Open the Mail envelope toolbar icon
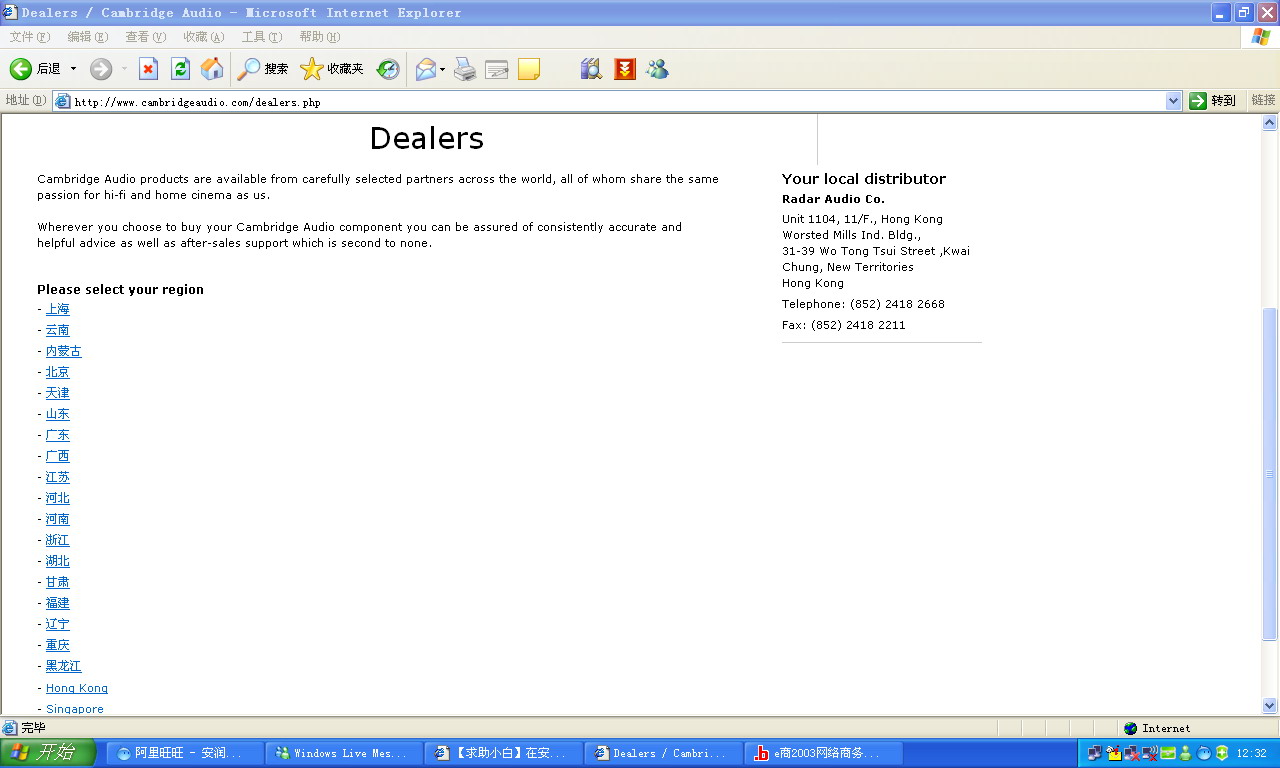Viewport: 1280px width, 768px height. point(426,69)
